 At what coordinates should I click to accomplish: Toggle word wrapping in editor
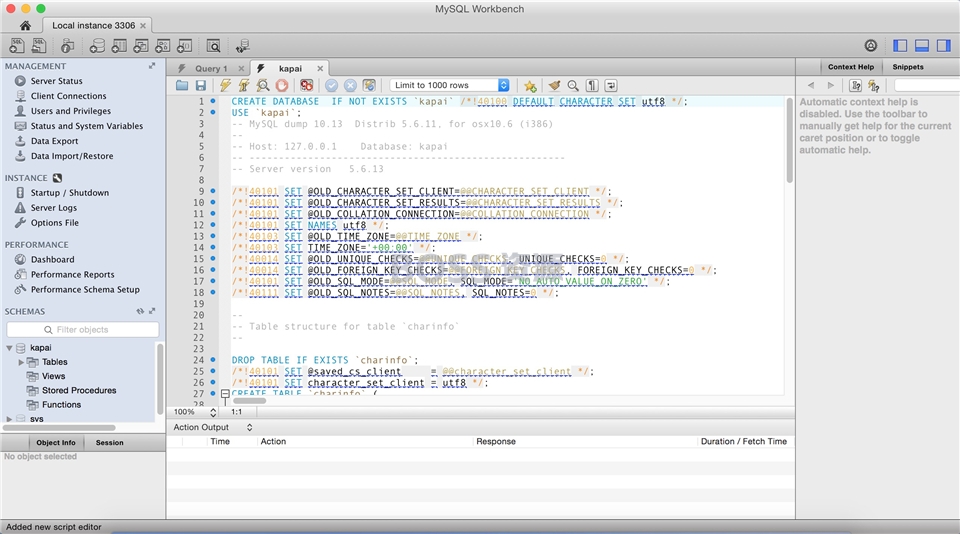tap(611, 86)
